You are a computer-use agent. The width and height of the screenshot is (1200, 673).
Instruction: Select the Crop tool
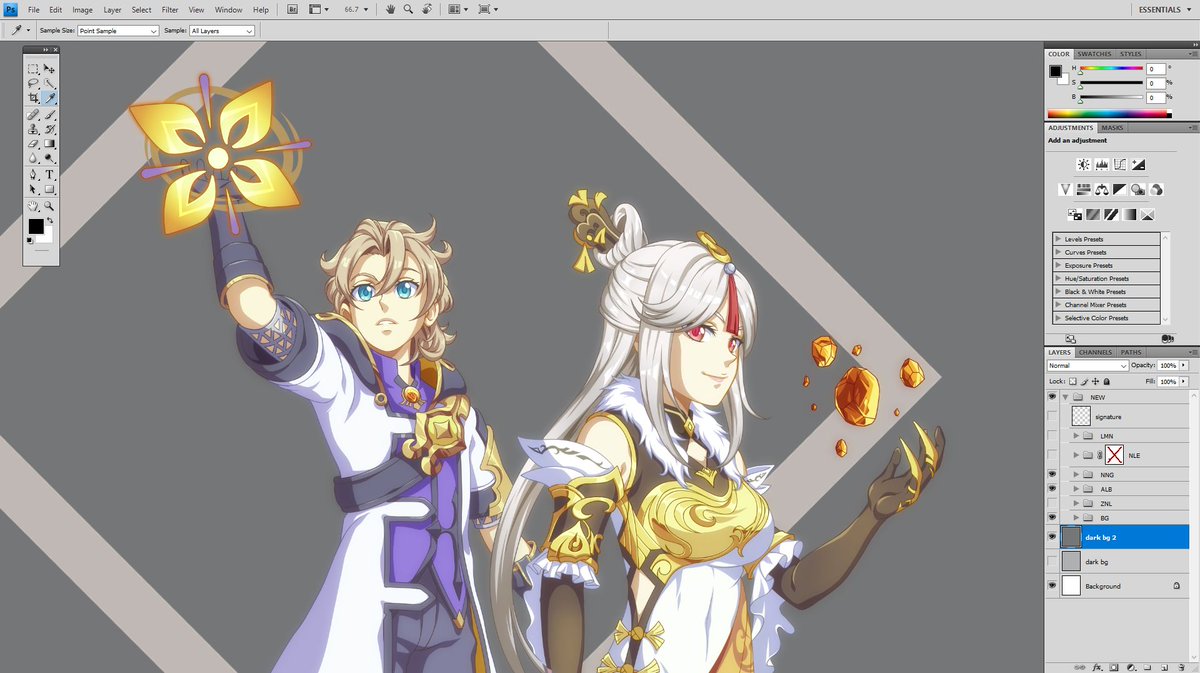[x=33, y=98]
